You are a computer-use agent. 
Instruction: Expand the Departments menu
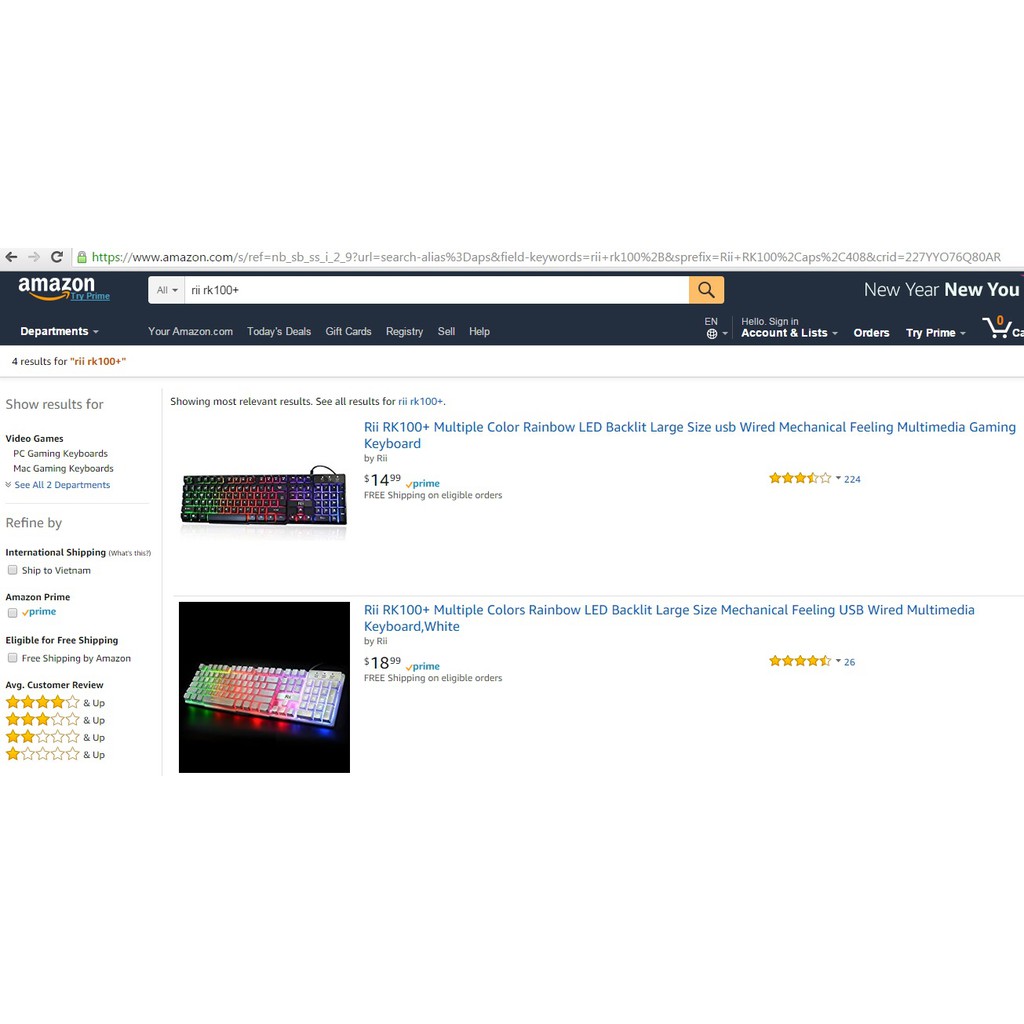59,331
